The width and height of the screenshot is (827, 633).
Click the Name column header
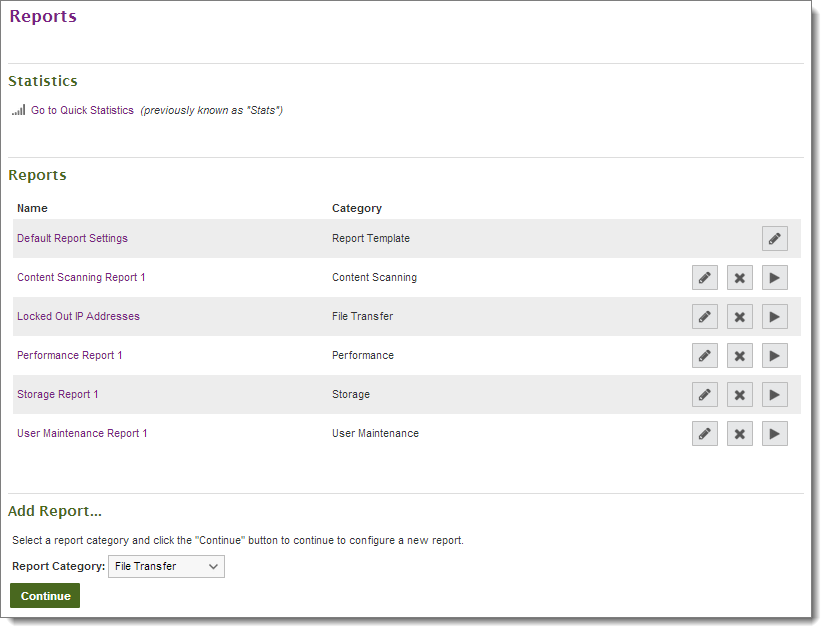click(32, 208)
